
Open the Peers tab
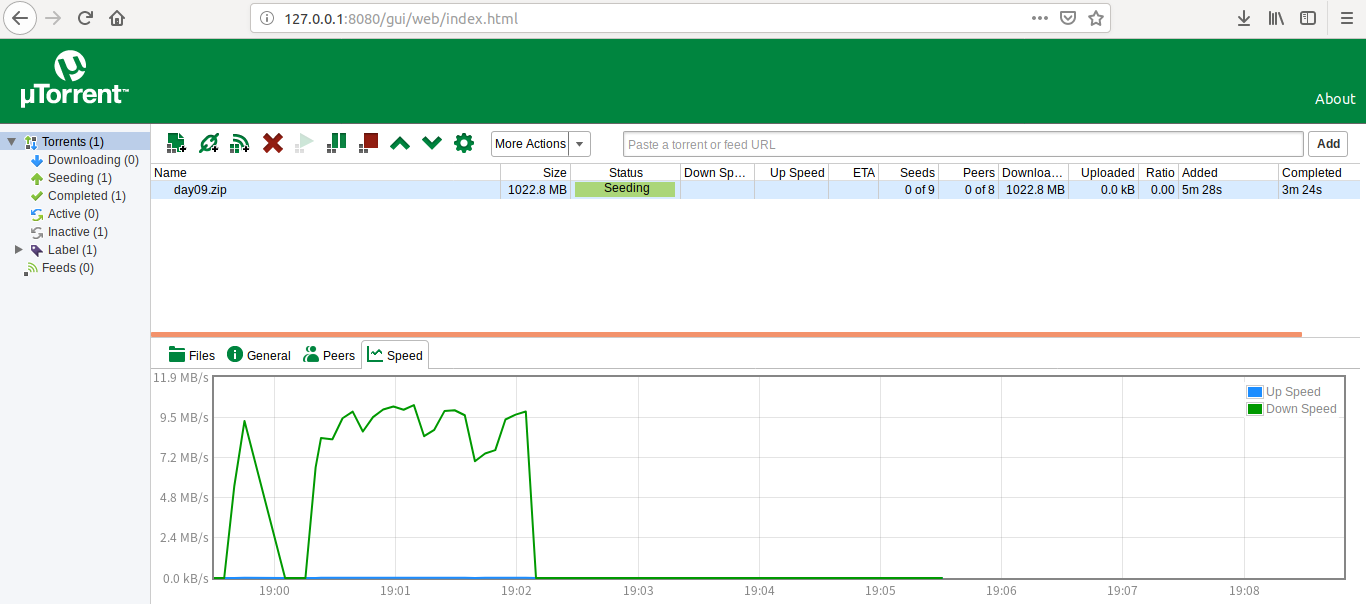click(329, 355)
